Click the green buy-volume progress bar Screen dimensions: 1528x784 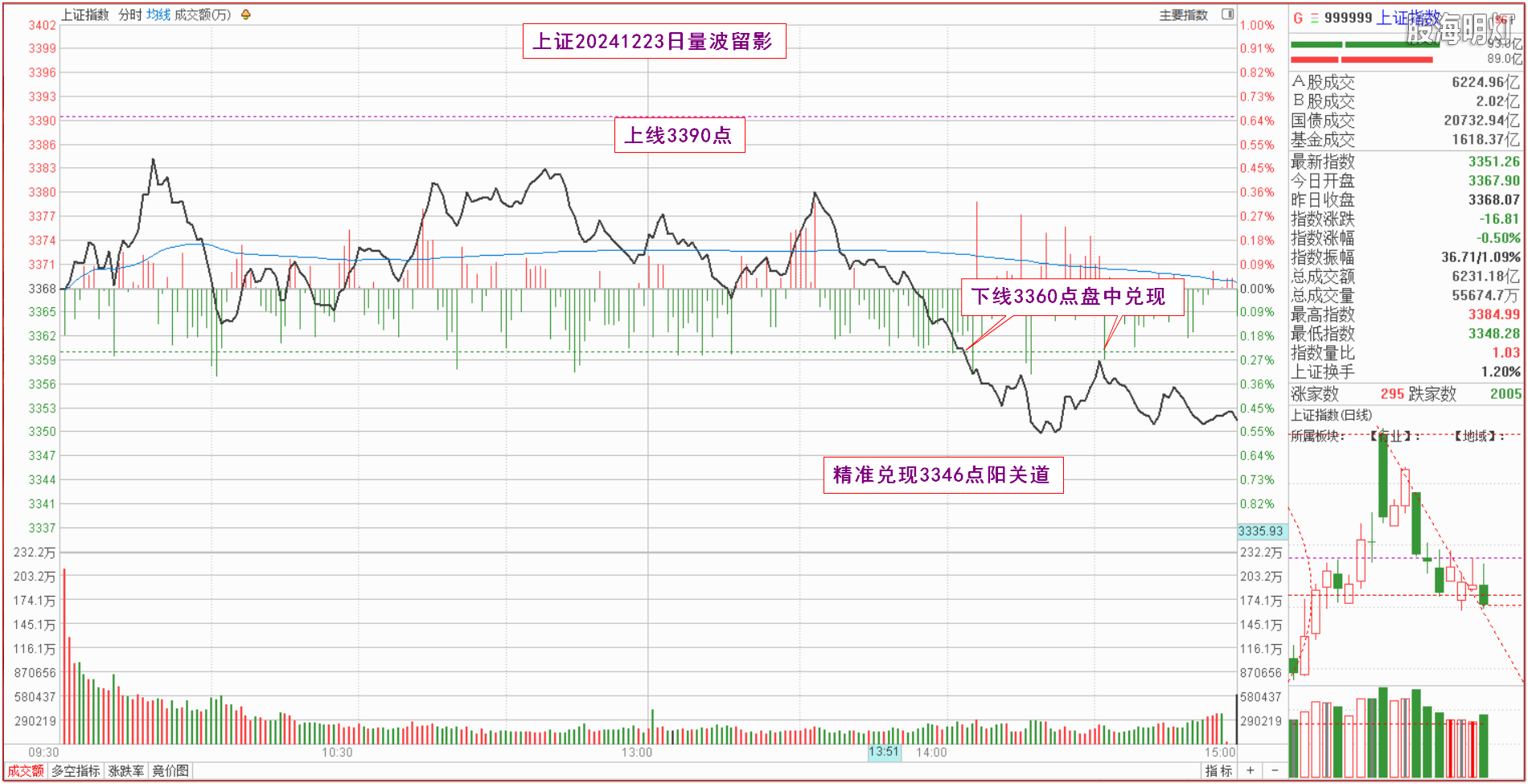click(1366, 44)
